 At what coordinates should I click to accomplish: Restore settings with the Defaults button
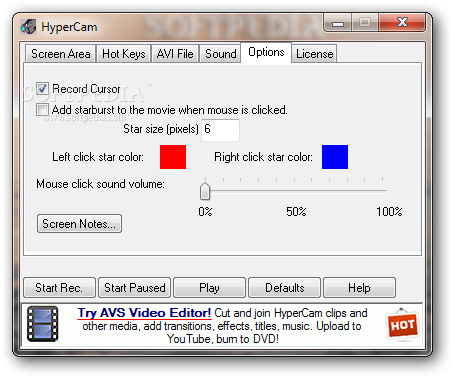point(285,287)
